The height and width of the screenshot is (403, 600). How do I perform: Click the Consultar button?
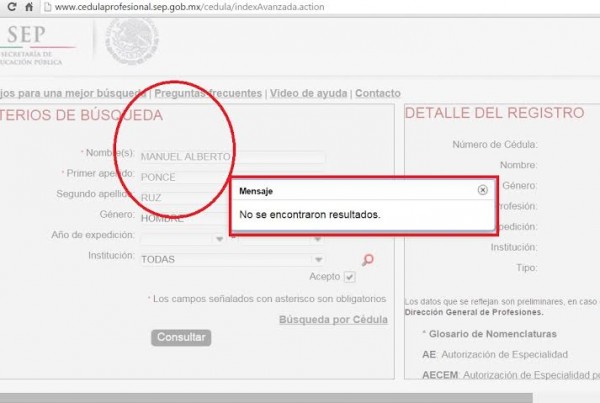click(181, 338)
